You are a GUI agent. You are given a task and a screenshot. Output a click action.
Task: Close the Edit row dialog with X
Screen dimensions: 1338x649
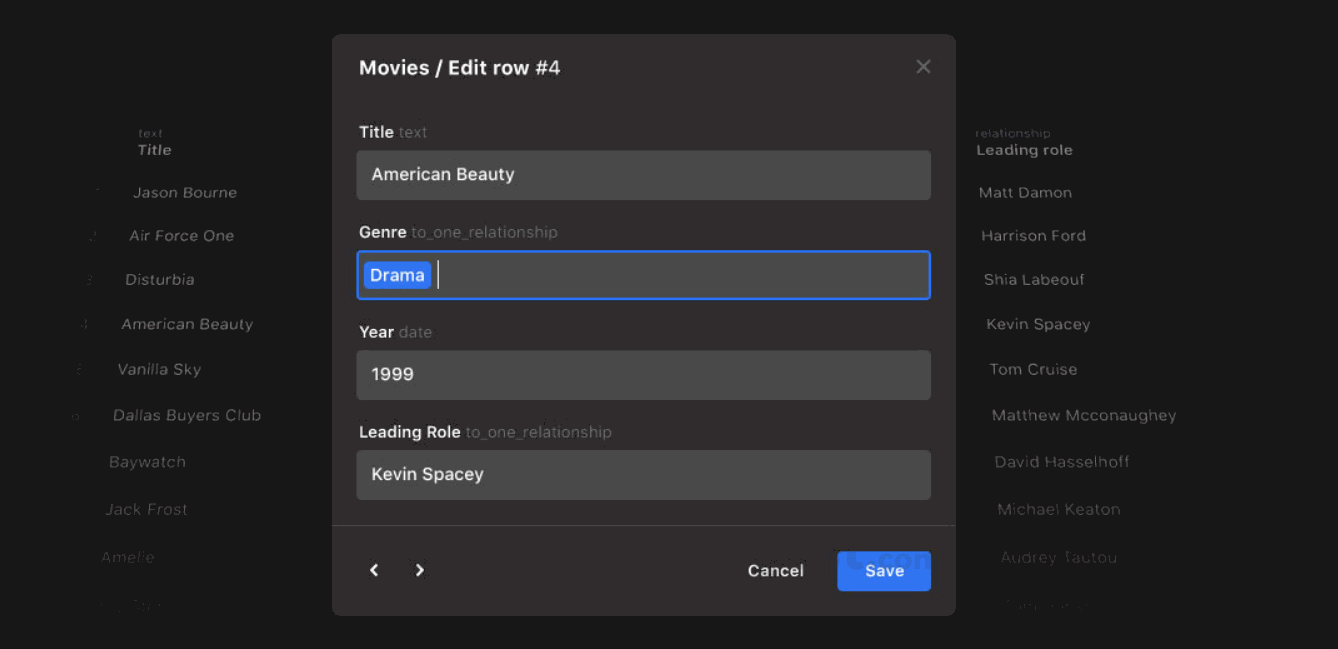click(923, 67)
